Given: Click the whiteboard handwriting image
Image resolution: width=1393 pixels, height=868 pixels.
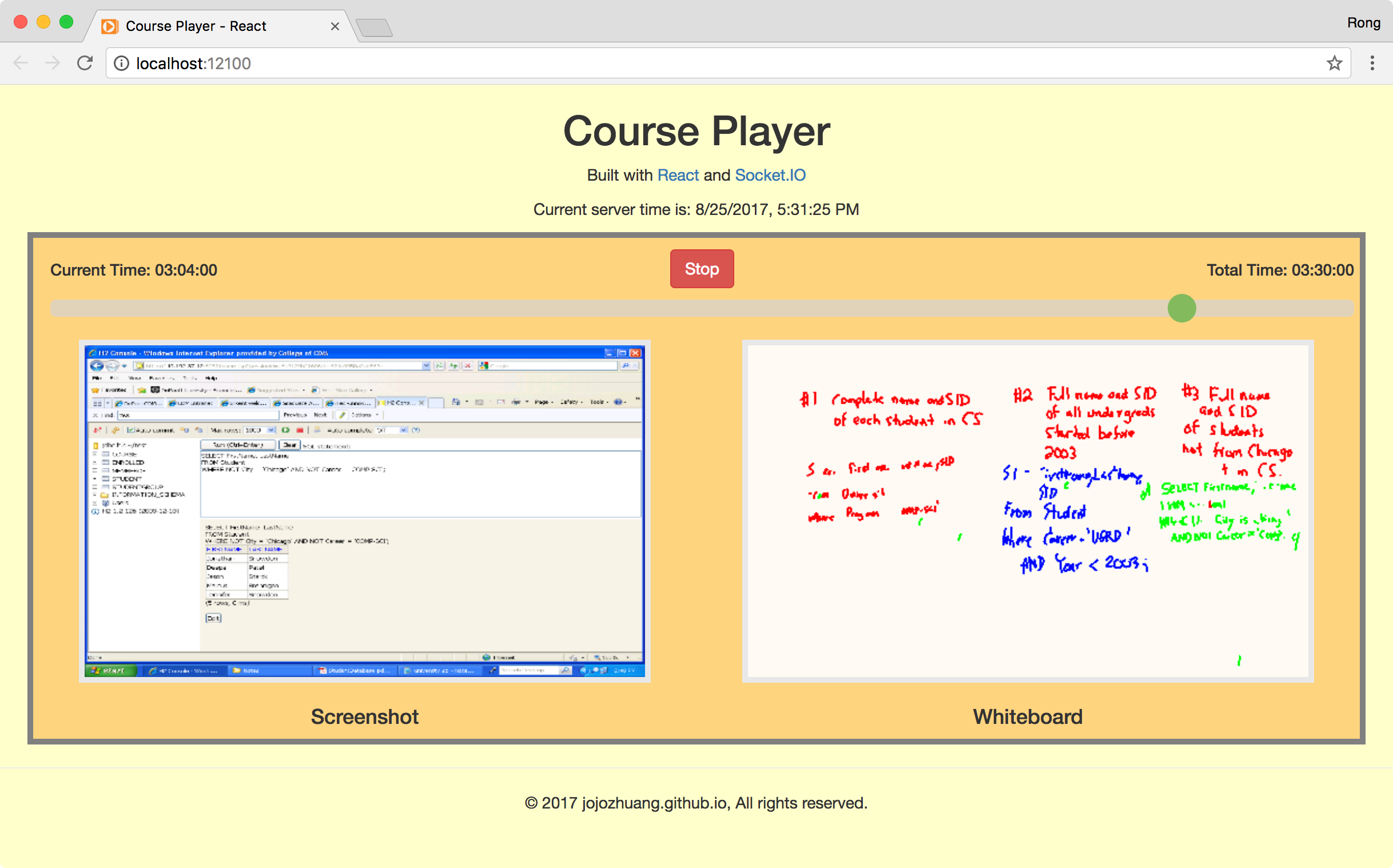Looking at the screenshot, I should [1028, 511].
